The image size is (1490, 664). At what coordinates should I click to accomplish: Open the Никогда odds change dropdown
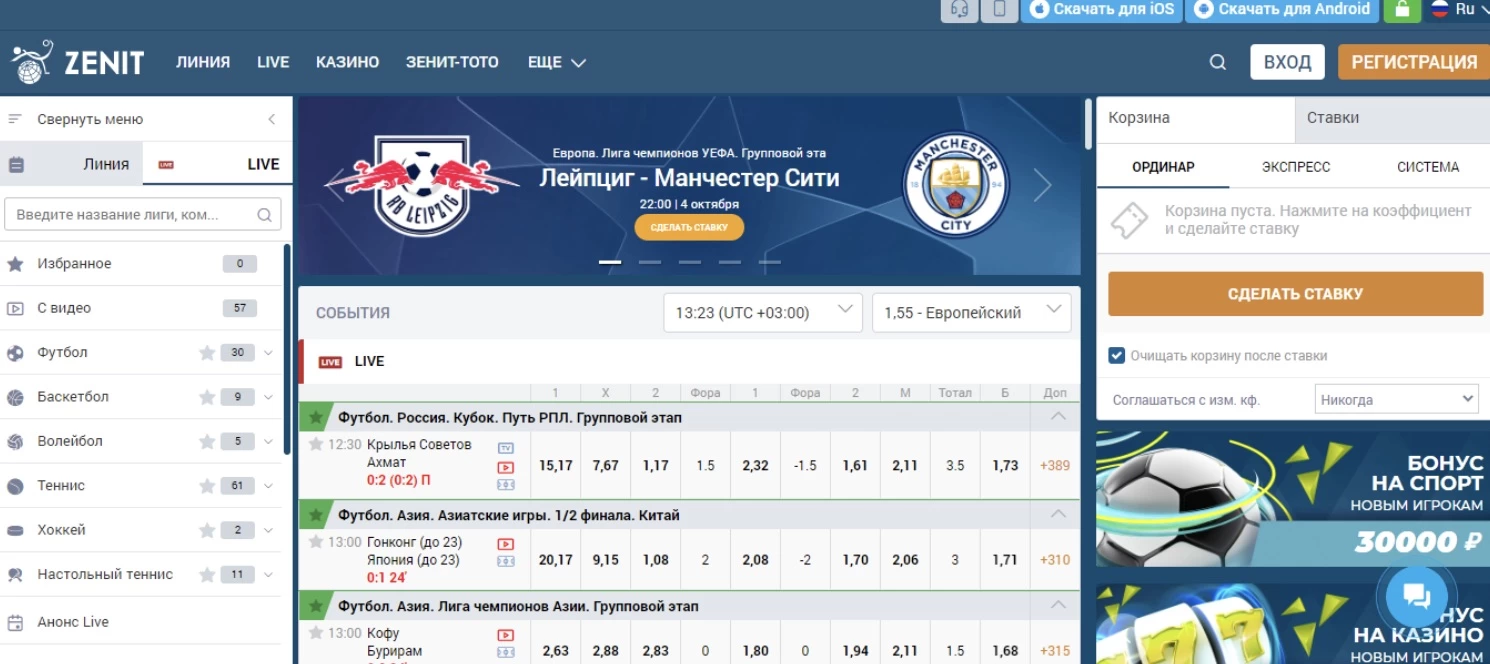pos(1396,400)
